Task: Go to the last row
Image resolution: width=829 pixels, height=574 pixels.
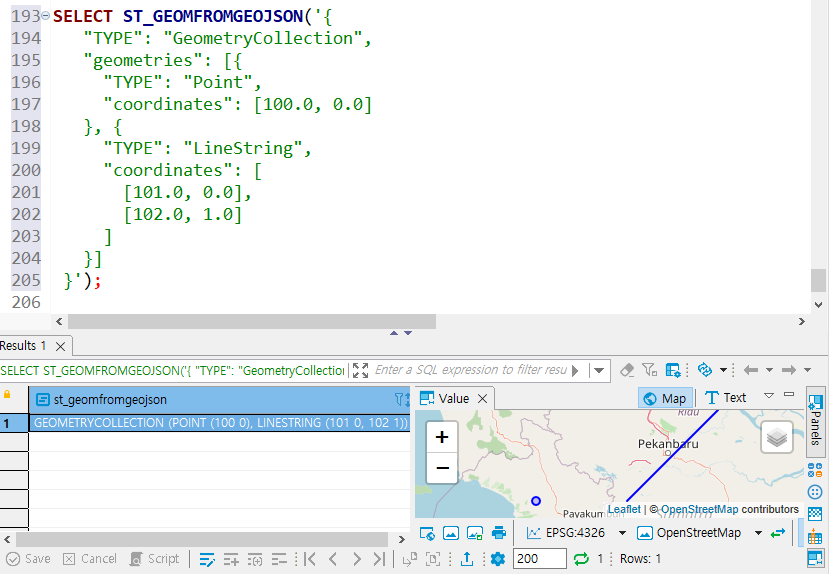Action: [379, 559]
